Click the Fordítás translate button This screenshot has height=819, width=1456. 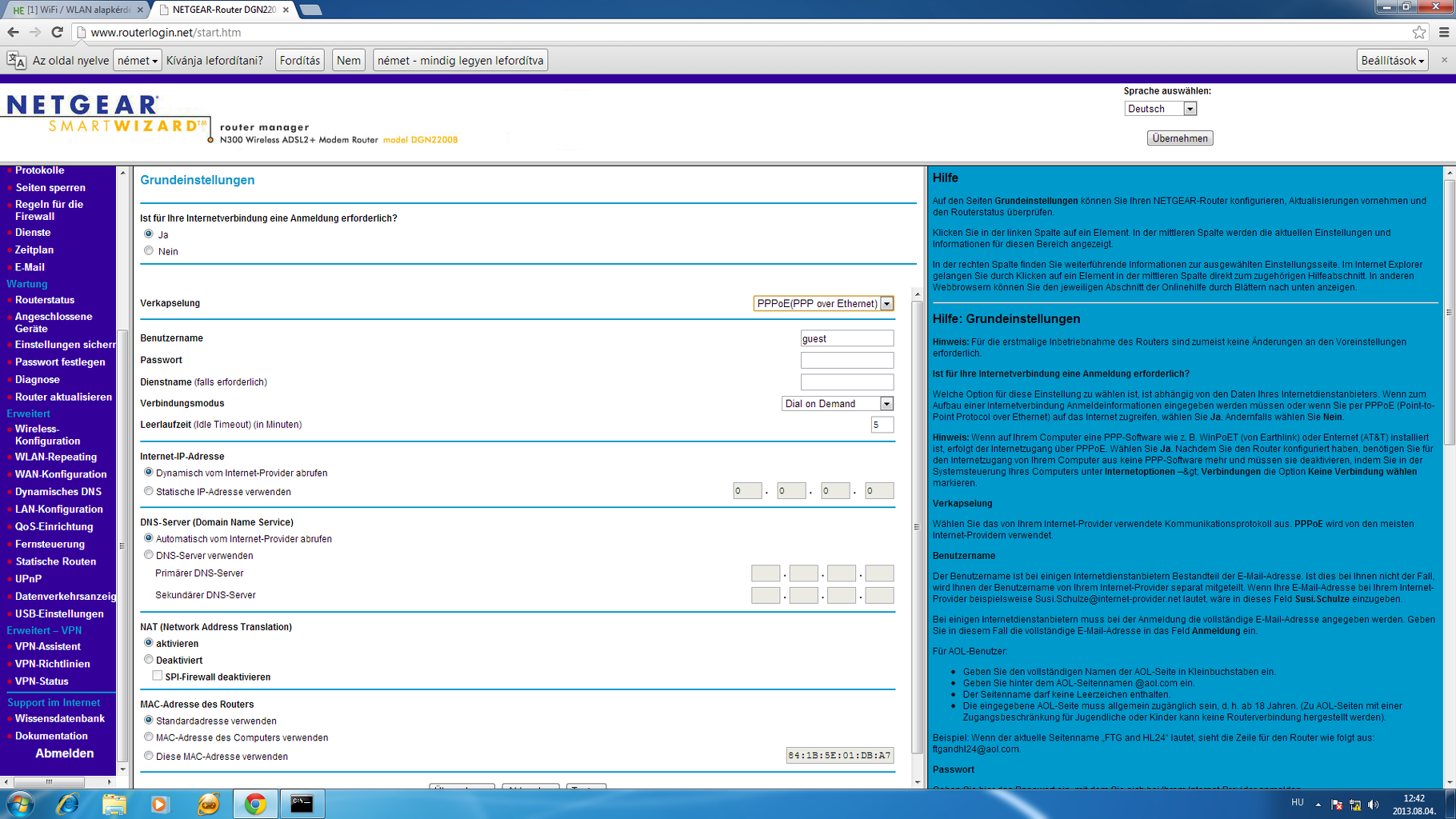300,61
